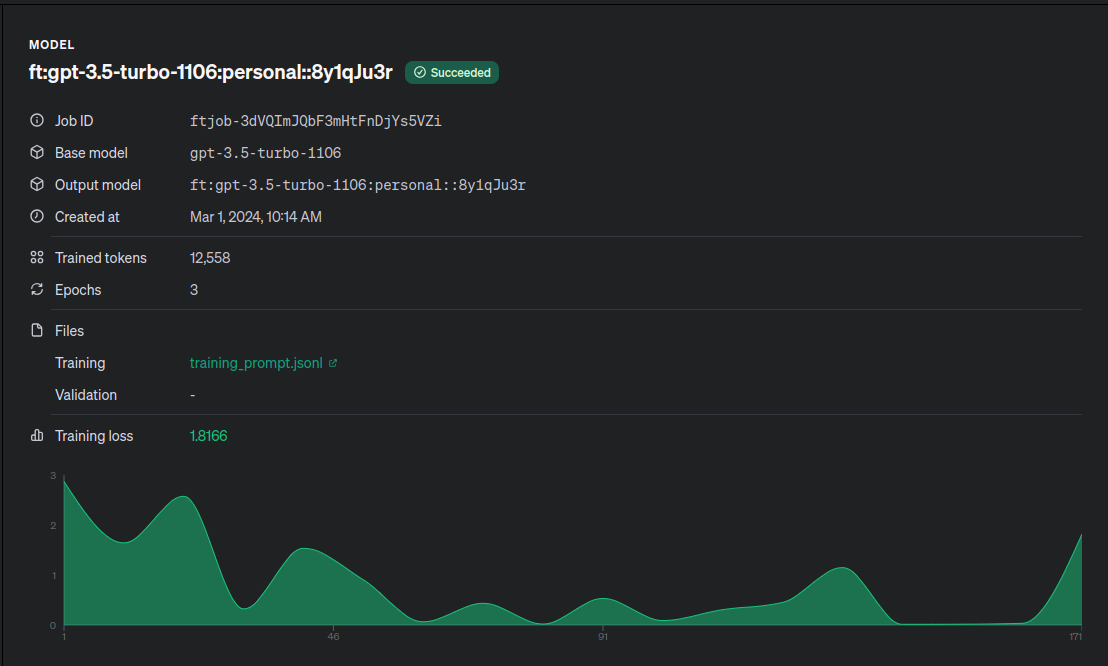Click step 171 on the chart x-axis
The width and height of the screenshot is (1108, 666).
[x=1075, y=637]
